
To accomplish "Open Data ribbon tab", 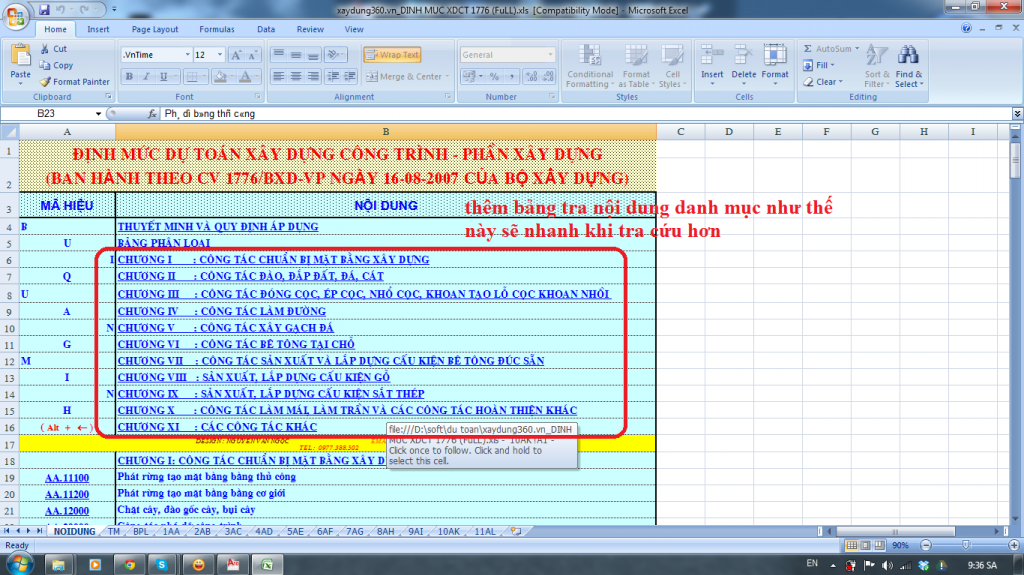I will (x=266, y=29).
